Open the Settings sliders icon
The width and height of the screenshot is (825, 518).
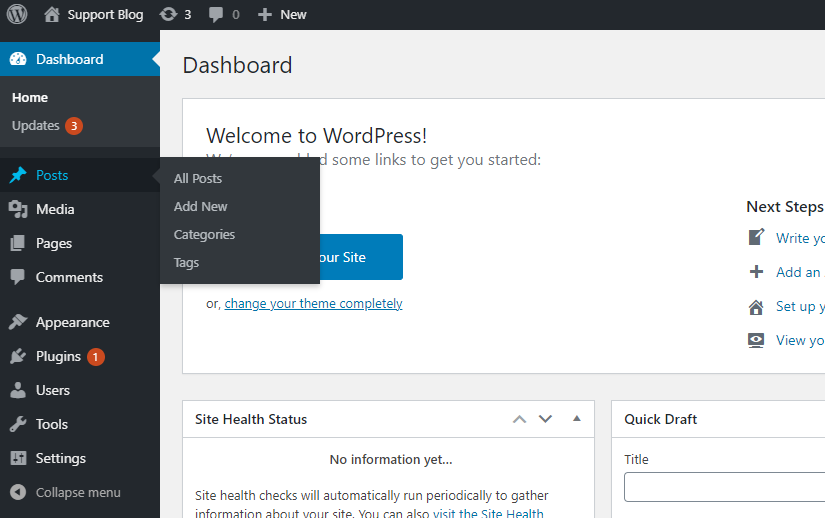click(x=18, y=458)
